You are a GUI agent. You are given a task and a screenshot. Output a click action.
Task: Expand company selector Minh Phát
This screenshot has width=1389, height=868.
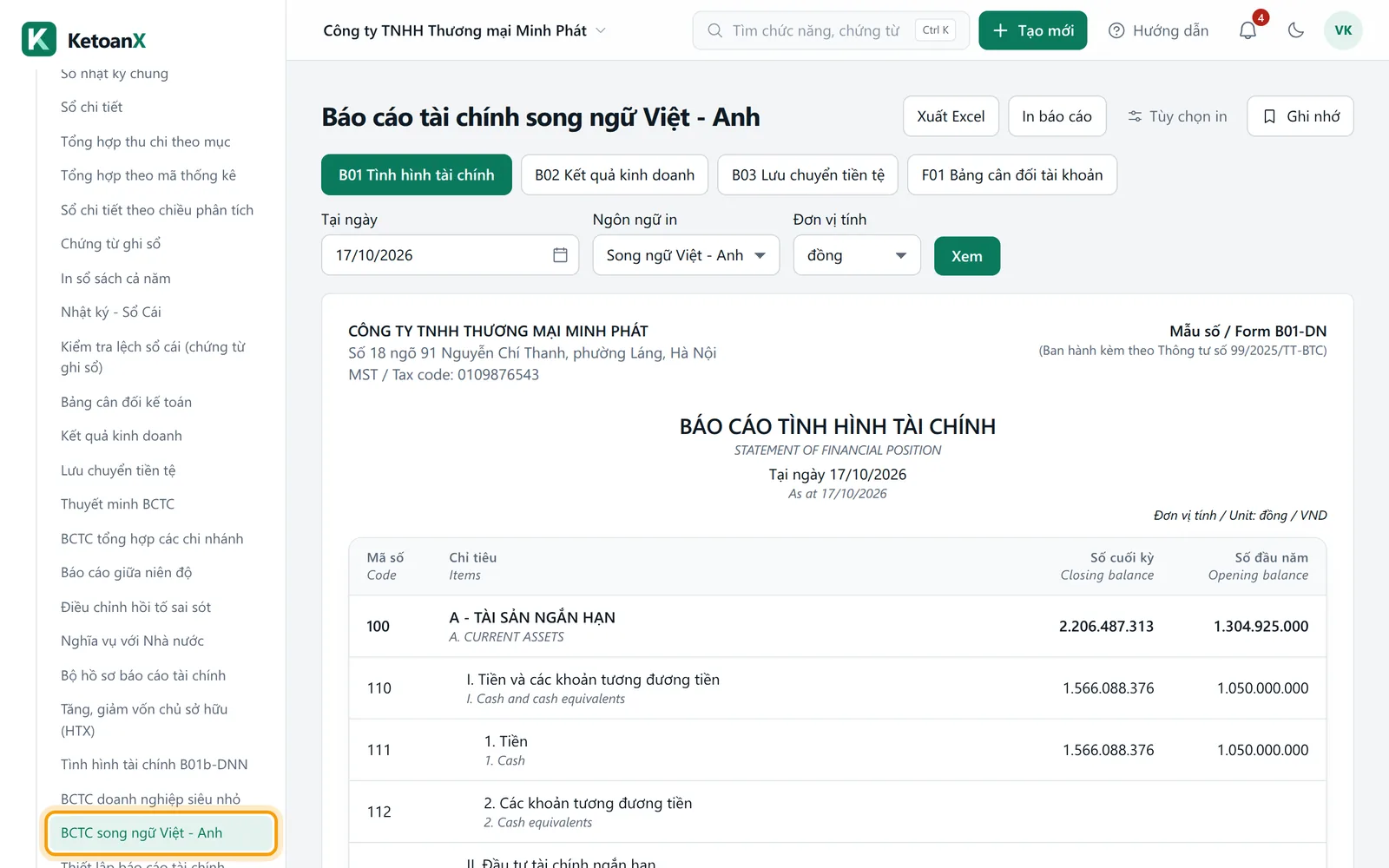pos(464,30)
